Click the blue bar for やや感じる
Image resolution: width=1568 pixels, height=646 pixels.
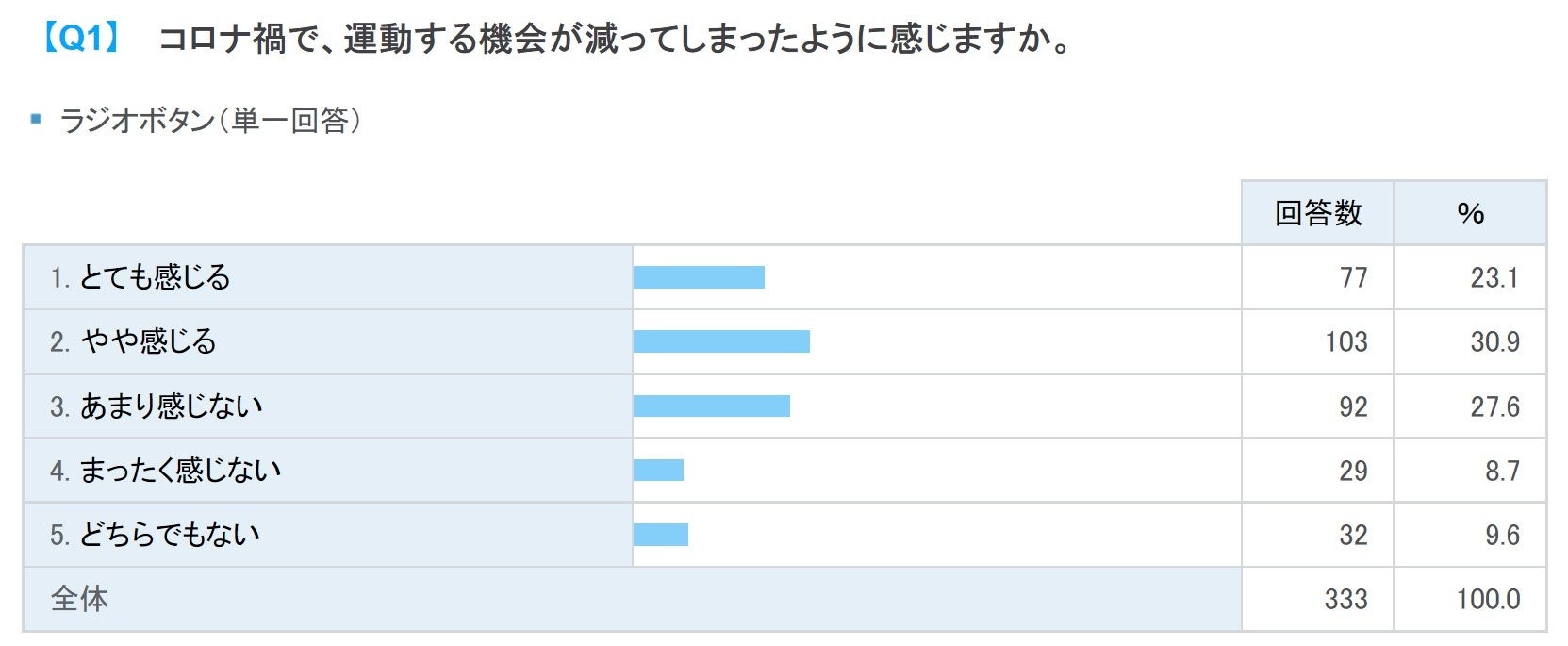click(x=721, y=341)
